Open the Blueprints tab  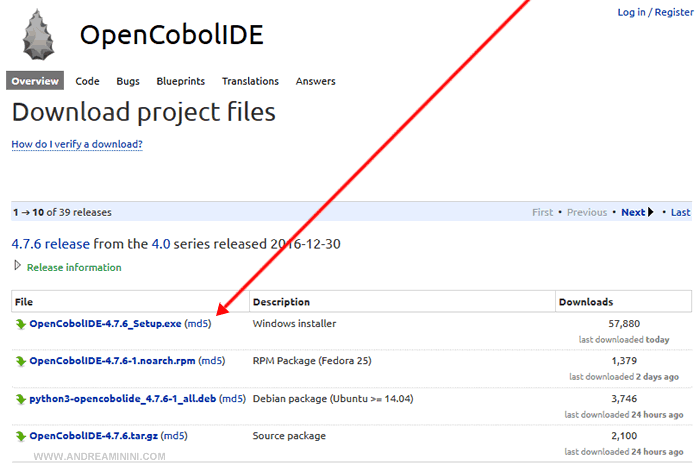181,81
